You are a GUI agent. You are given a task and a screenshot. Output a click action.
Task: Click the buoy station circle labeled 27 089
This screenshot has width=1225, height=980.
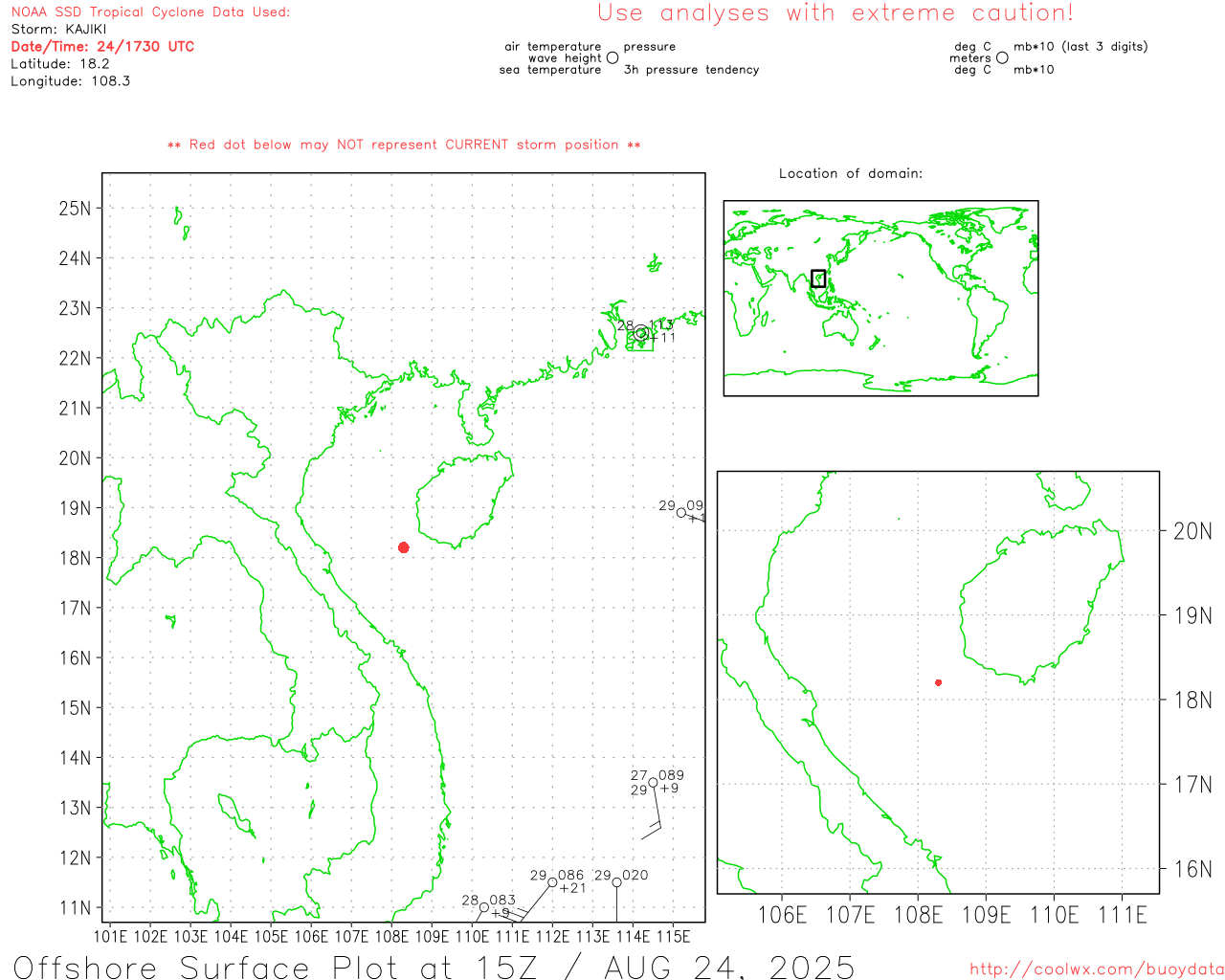click(654, 783)
